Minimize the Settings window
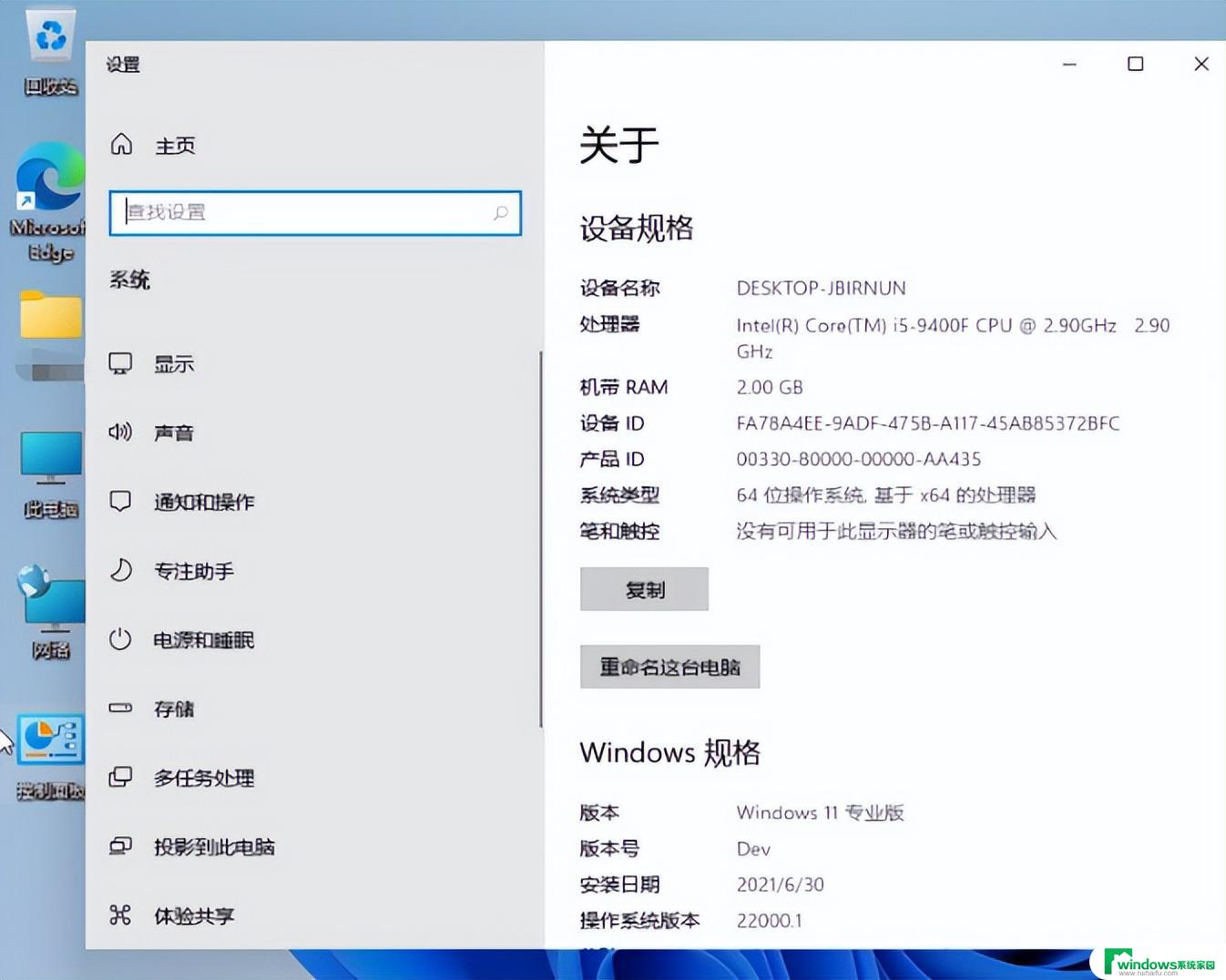This screenshot has width=1226, height=980. click(1069, 64)
